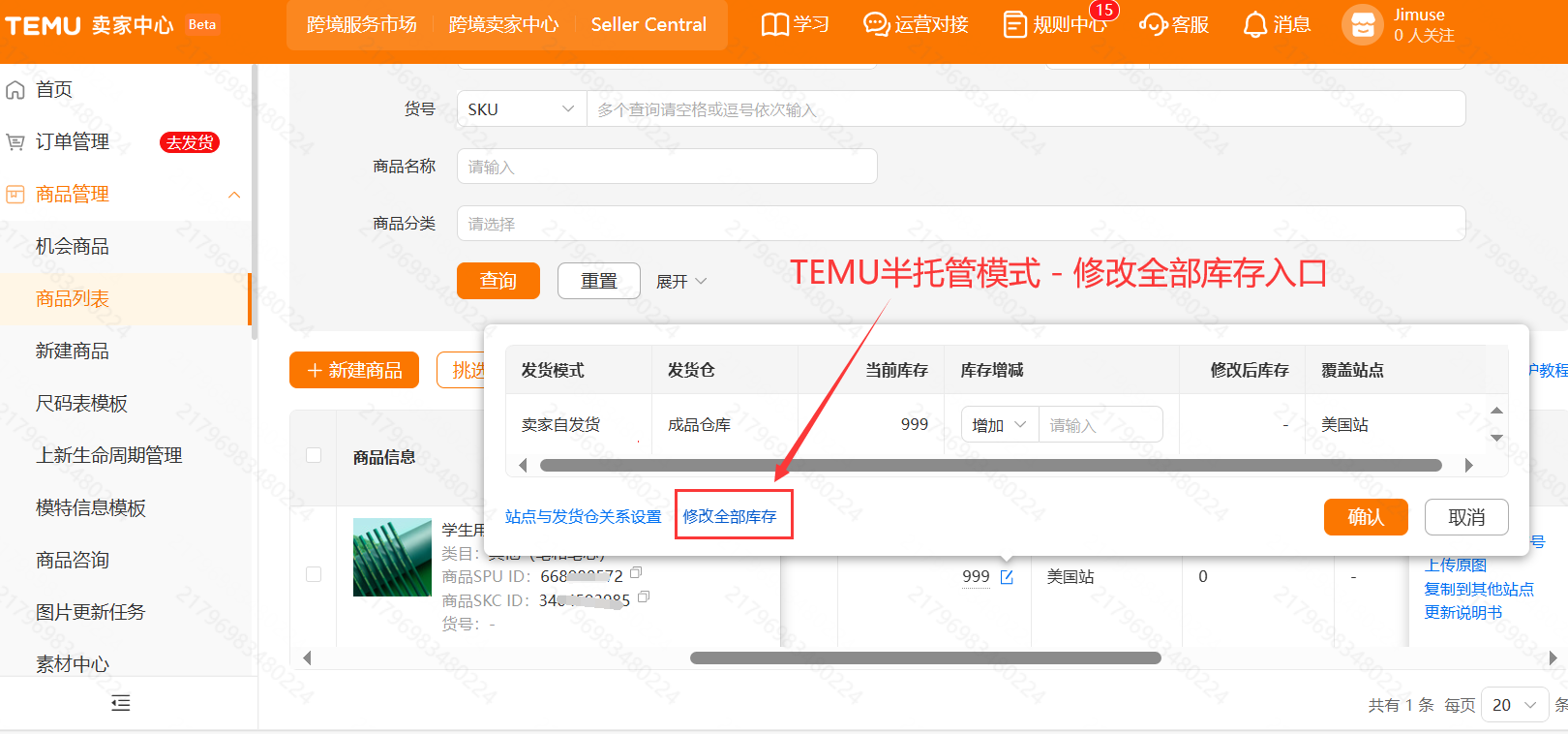Click product table left scroll arrow
Image resolution: width=1568 pixels, height=734 pixels.
tap(307, 658)
